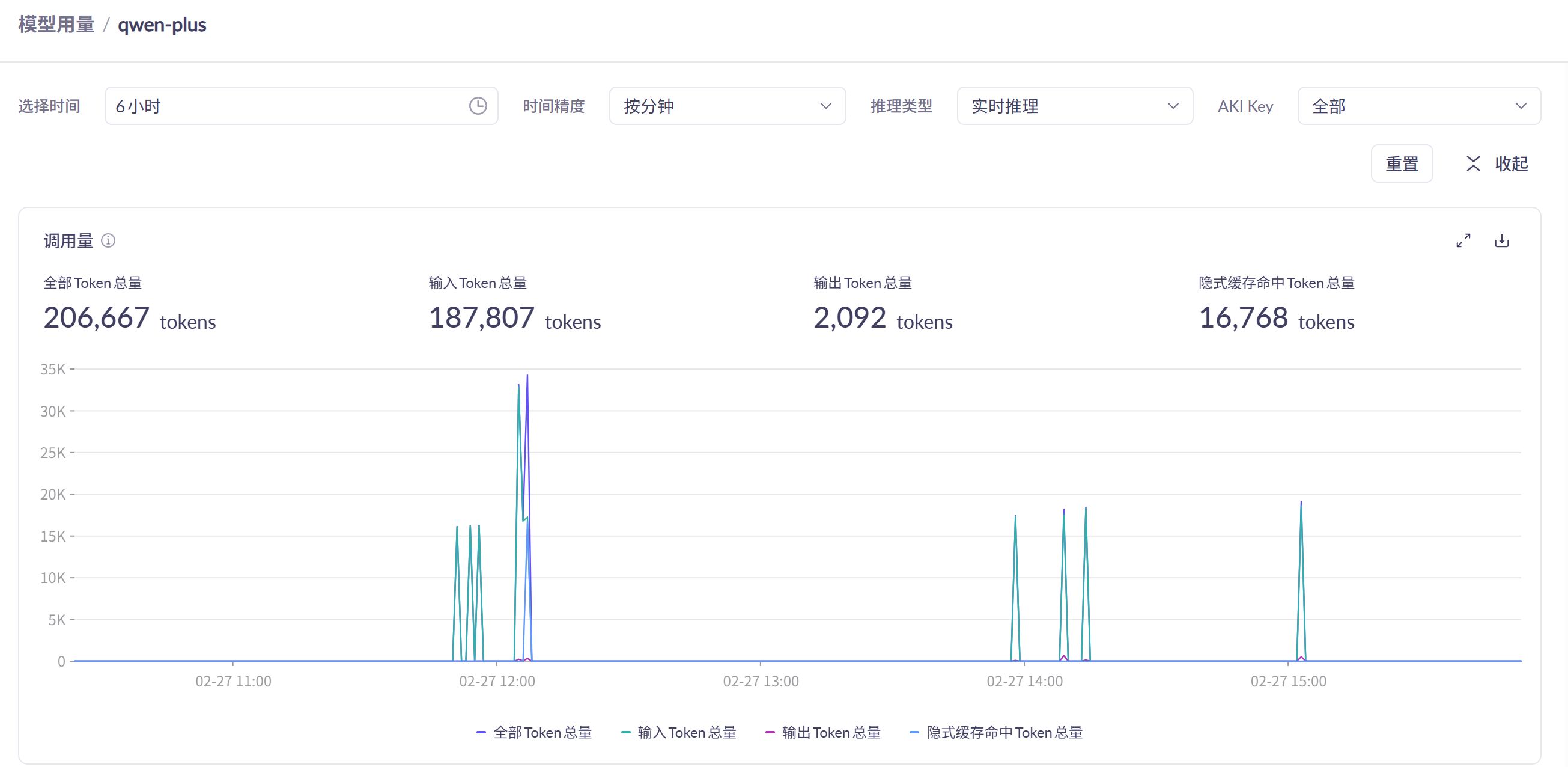Click the 推理类型 dropdown chevron arrow

[x=1173, y=106]
